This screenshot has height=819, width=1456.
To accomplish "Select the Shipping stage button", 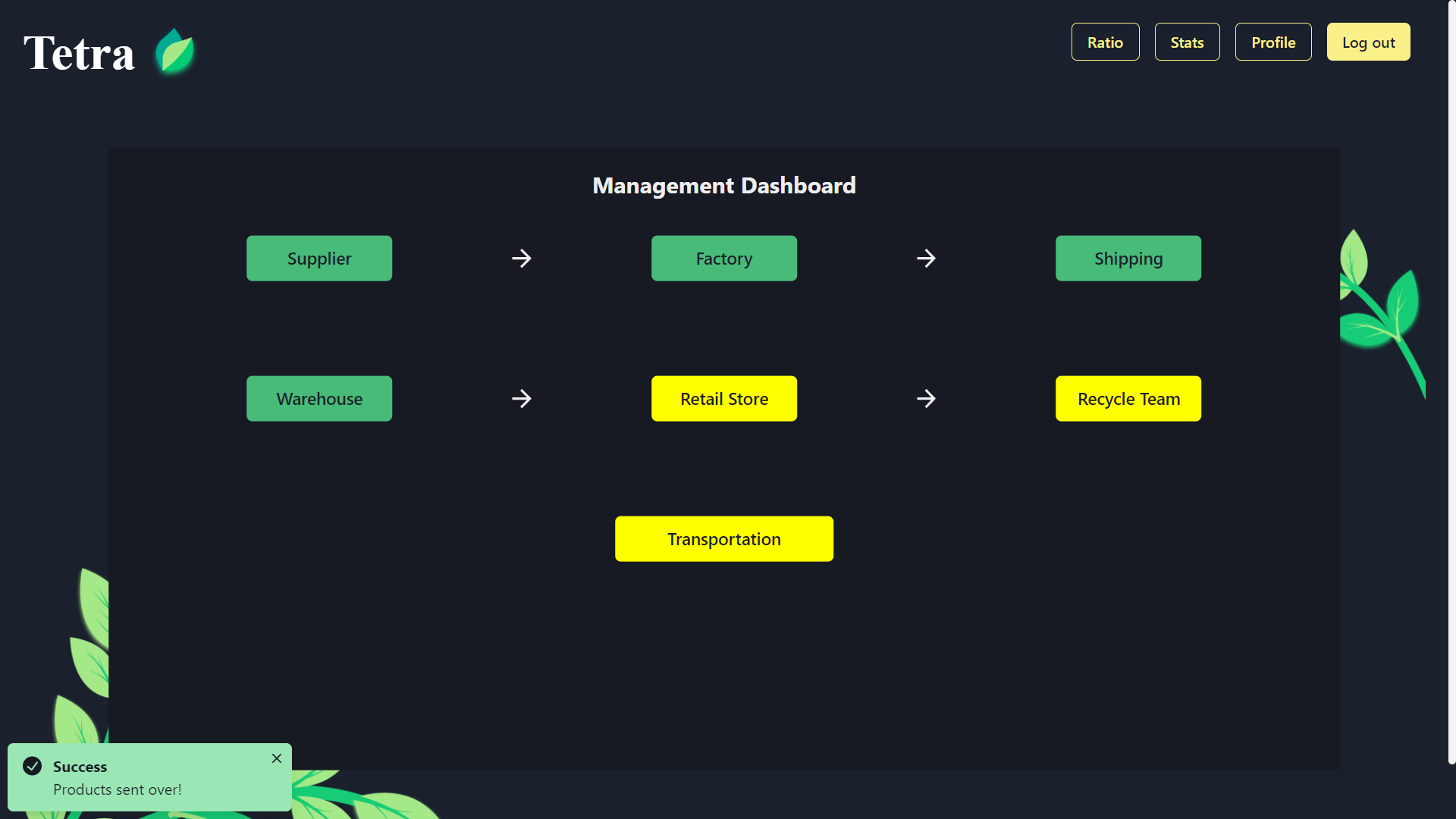I will point(1128,259).
